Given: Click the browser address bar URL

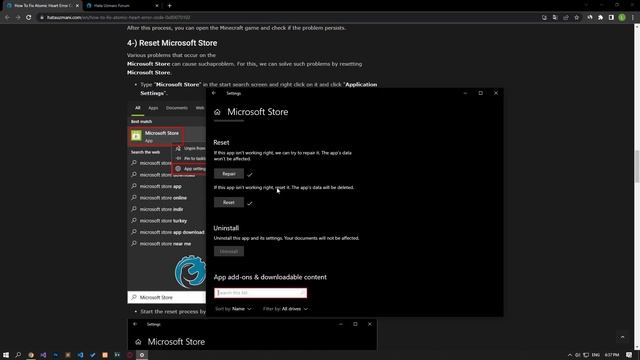Looking at the screenshot, I should coord(118,18).
